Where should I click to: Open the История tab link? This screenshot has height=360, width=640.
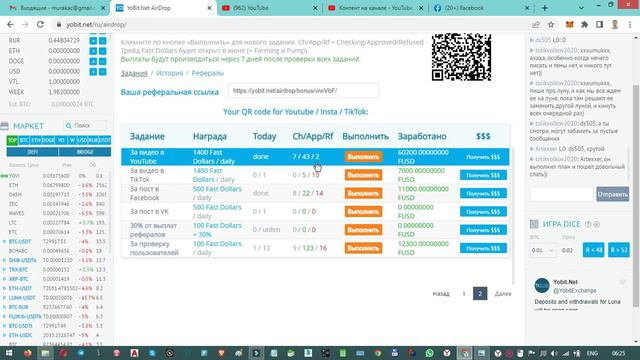[169, 73]
